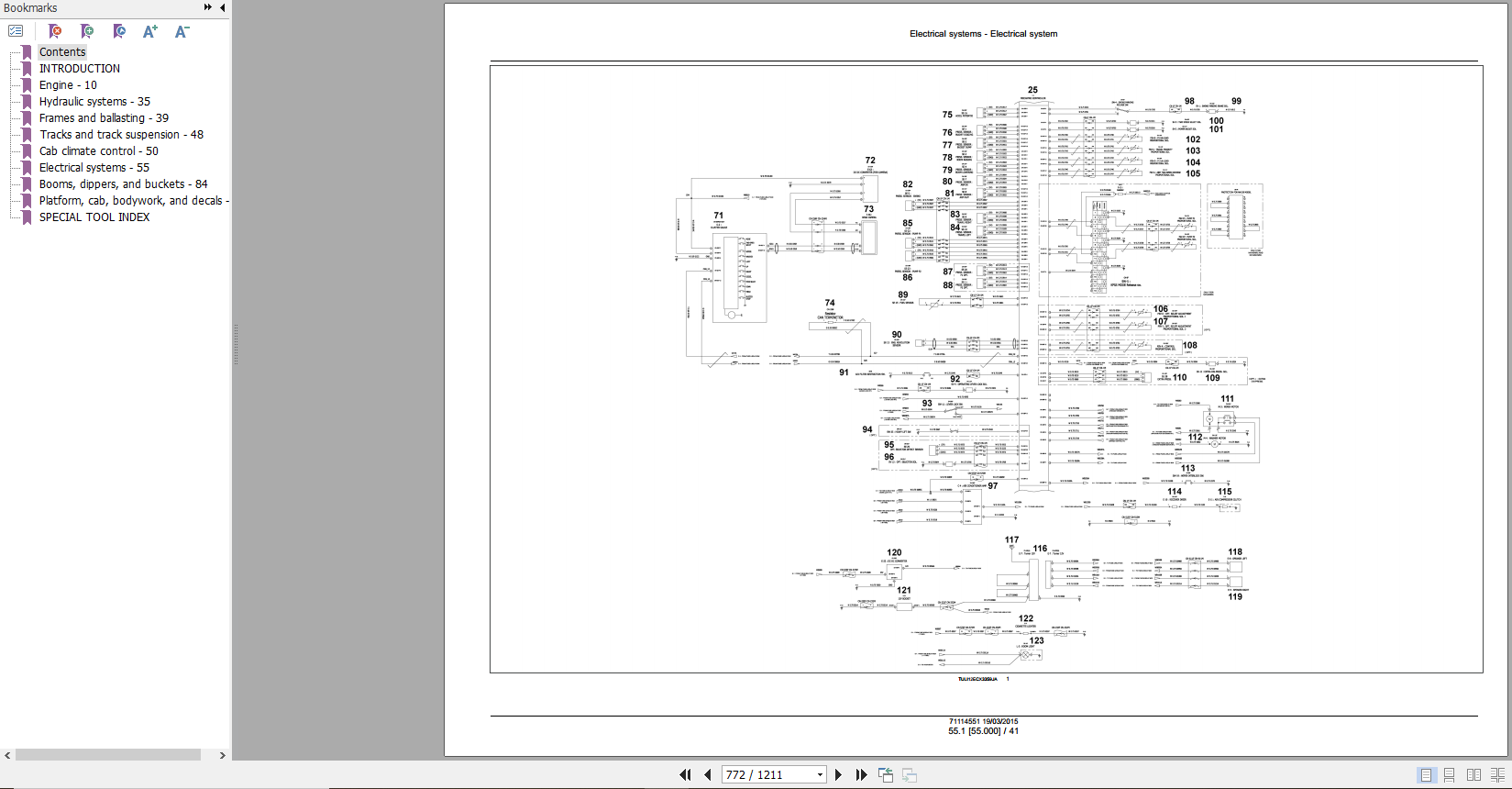Screen dimensions: 1512x789
Task: Select the Hydraulic systems - 35 bookmark
Action: point(94,102)
